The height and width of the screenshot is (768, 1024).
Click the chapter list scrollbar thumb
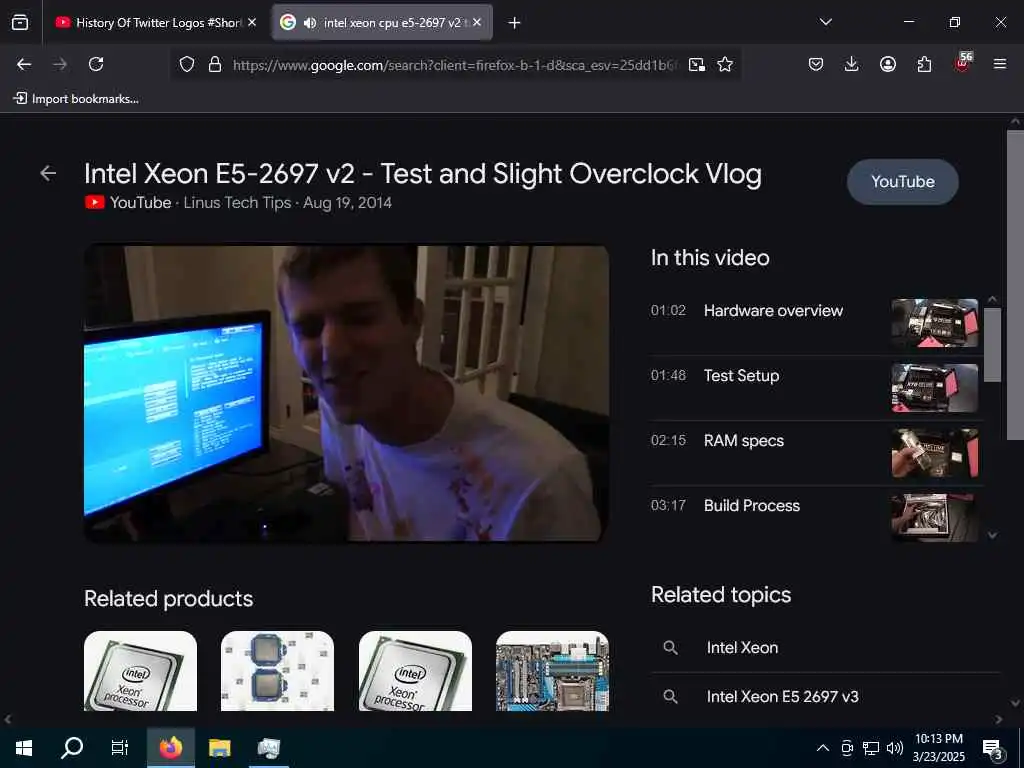click(993, 344)
